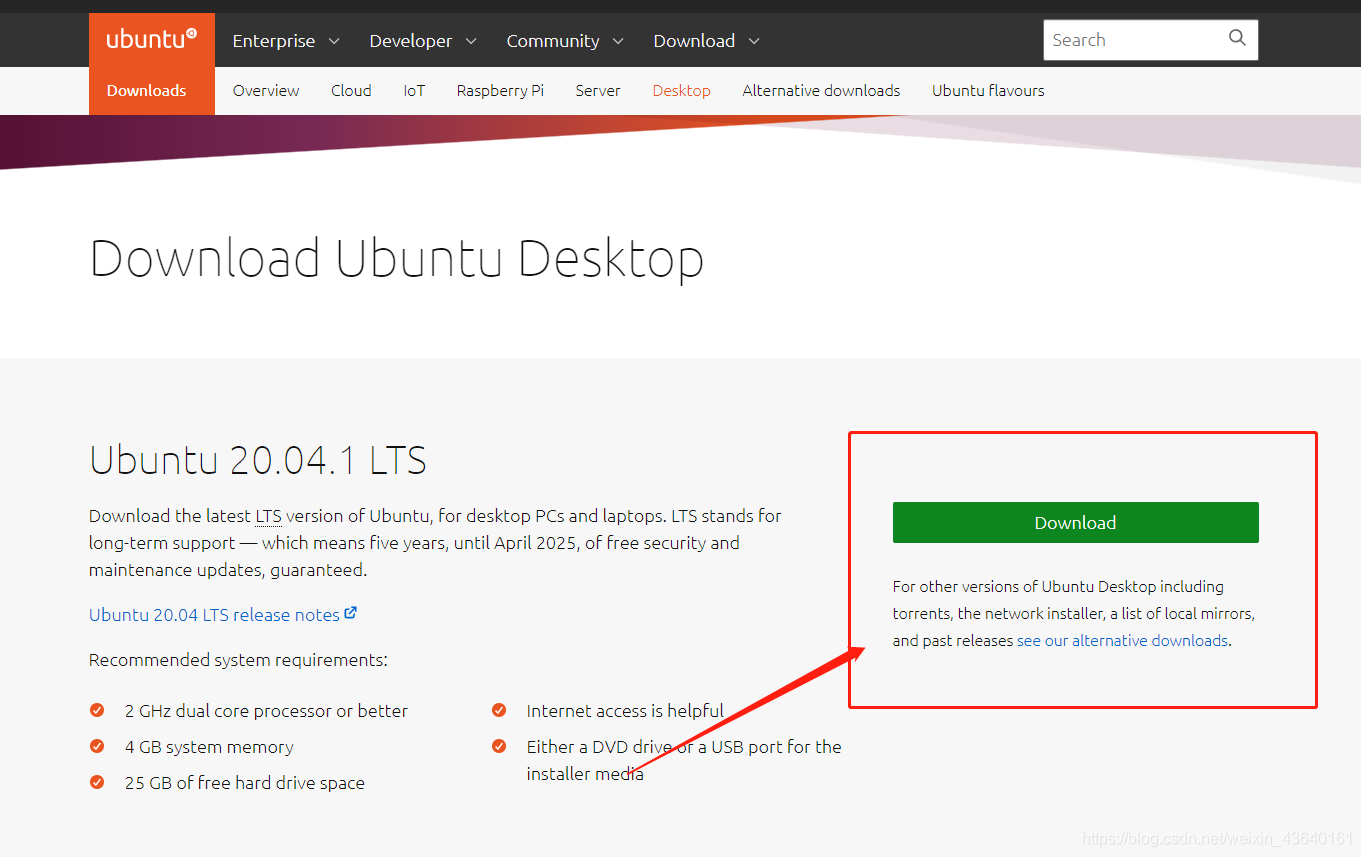Viewport: 1361px width, 857px height.
Task: Expand the Enterprise menu
Action: click(286, 41)
